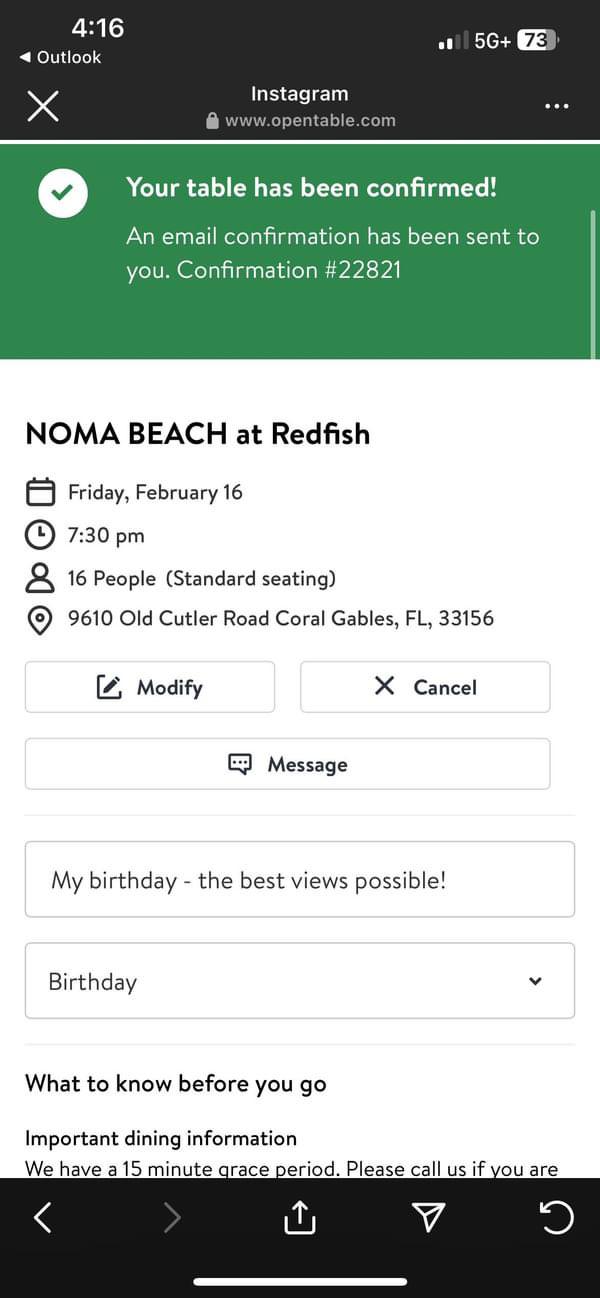Viewport: 600px width, 1298px height.
Task: Edit the special request text field
Action: pos(299,880)
